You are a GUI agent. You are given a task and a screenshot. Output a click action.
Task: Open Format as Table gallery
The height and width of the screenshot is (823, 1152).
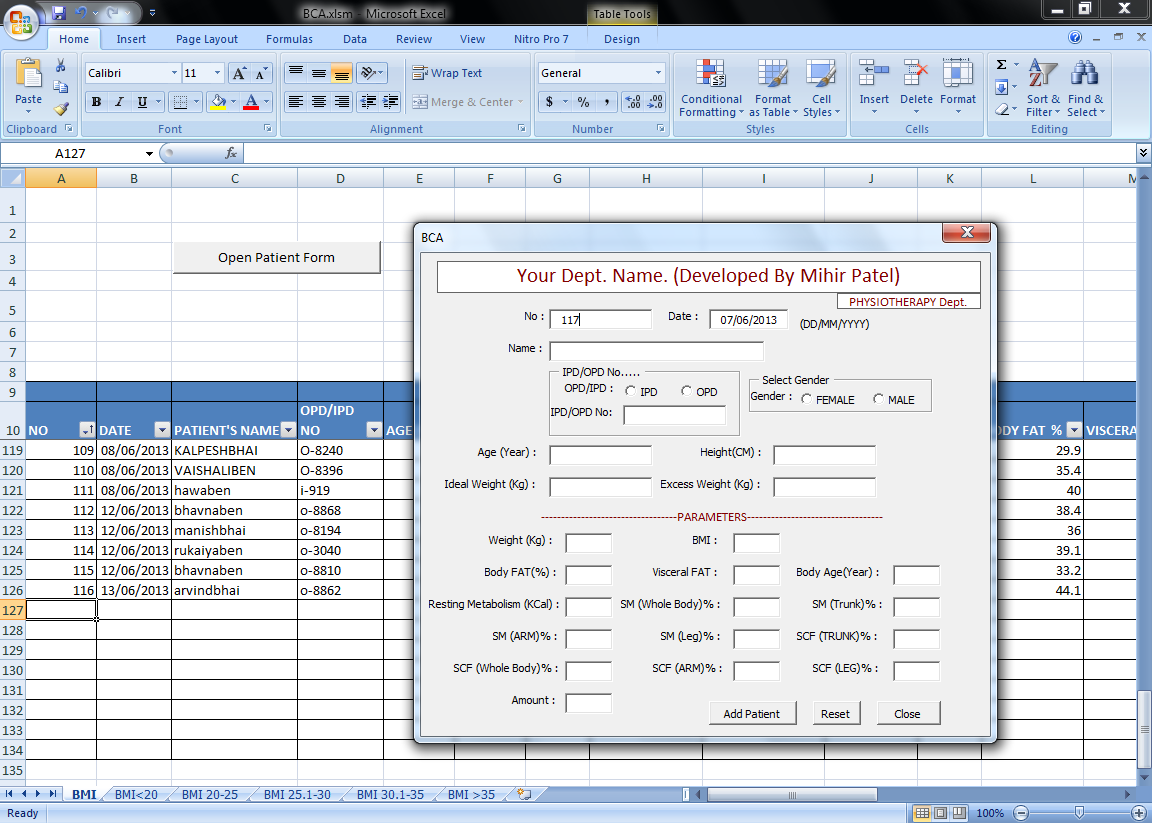[773, 88]
